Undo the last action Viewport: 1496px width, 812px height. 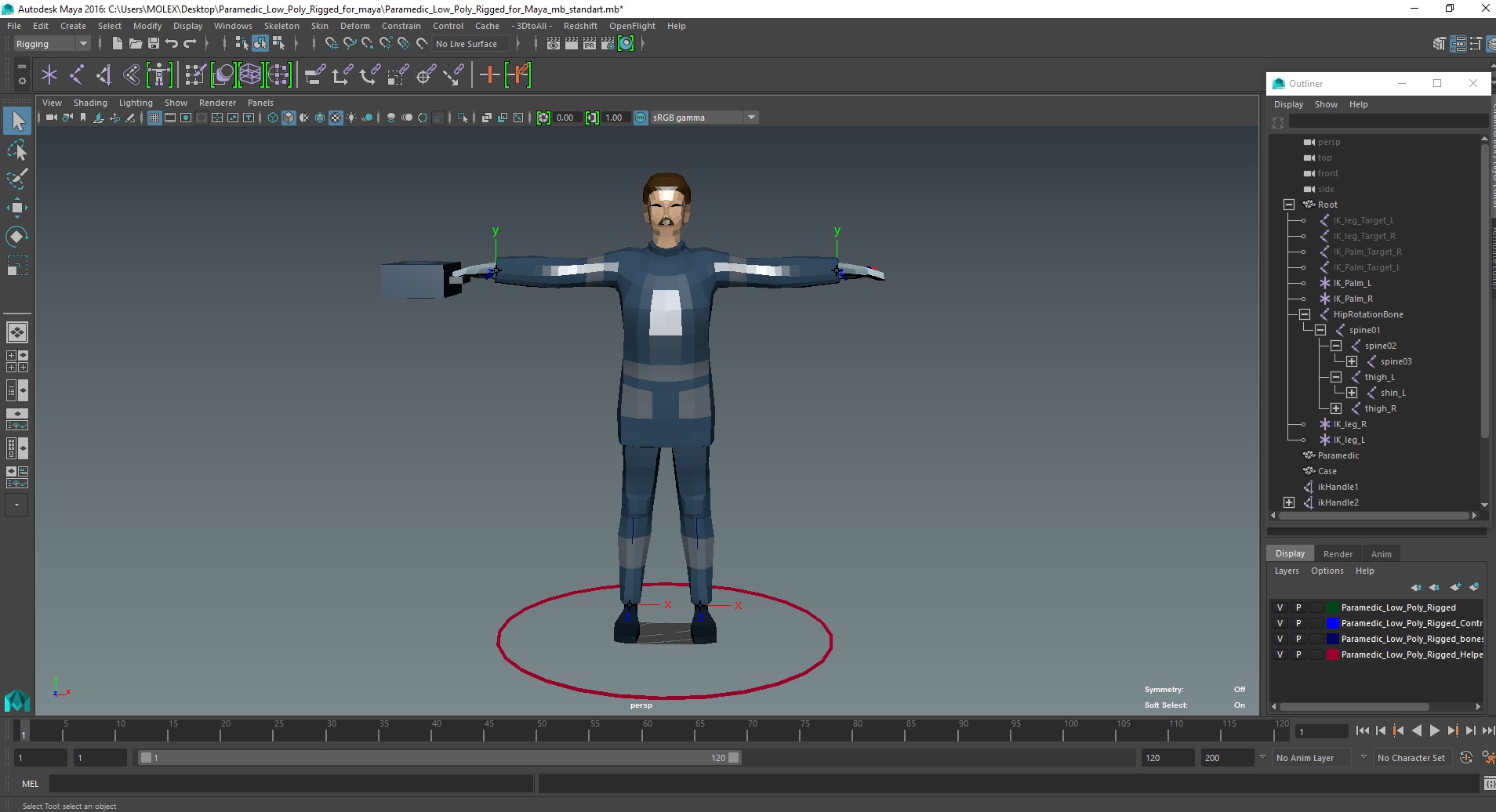pos(172,44)
